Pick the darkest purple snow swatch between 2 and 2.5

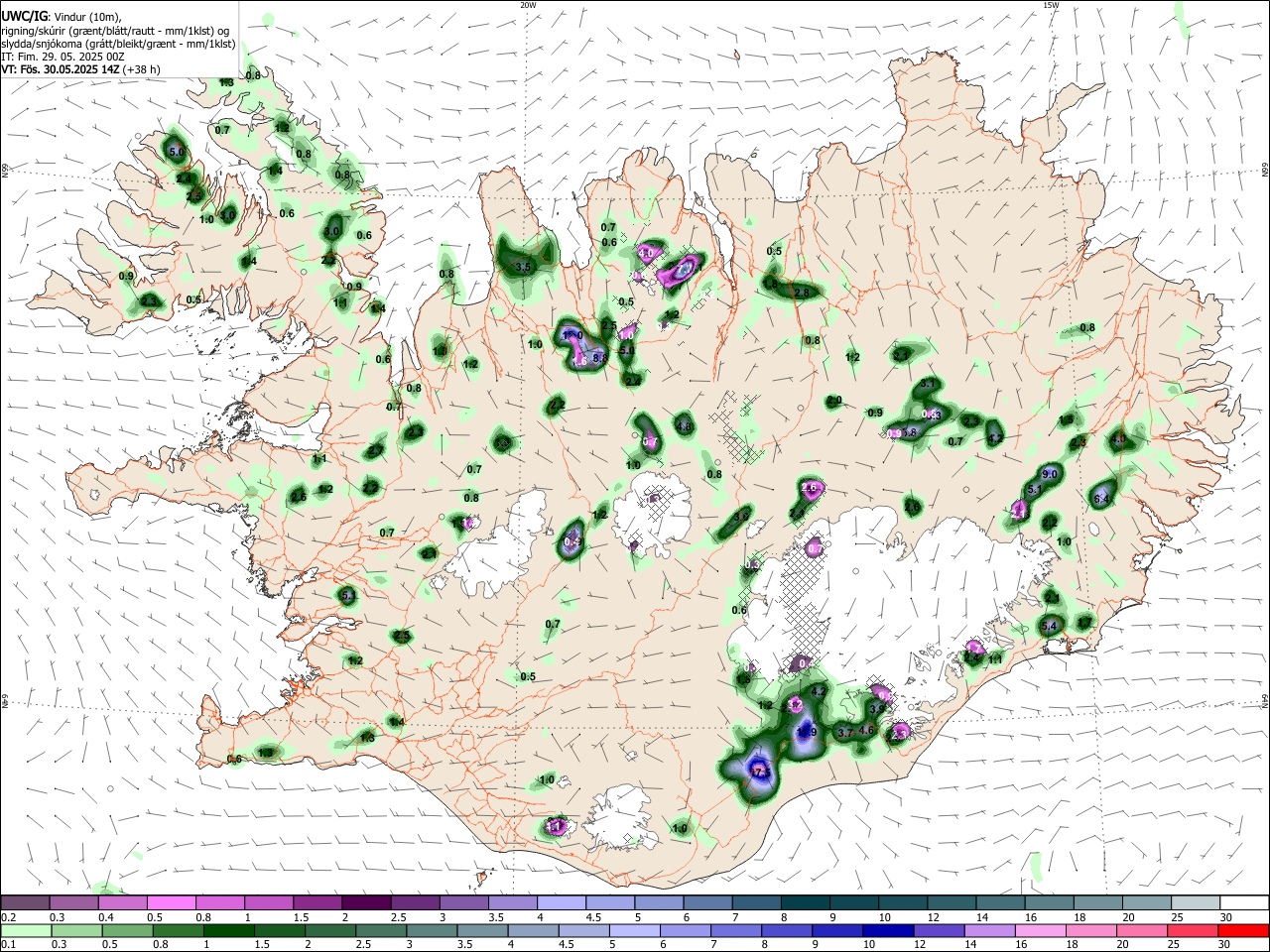(x=366, y=903)
